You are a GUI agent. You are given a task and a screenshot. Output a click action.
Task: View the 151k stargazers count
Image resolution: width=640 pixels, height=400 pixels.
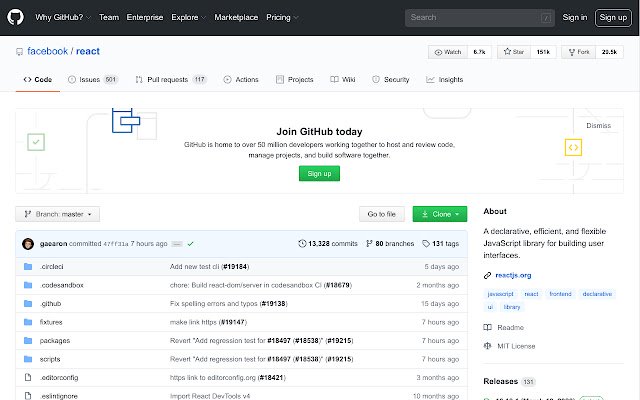(543, 52)
